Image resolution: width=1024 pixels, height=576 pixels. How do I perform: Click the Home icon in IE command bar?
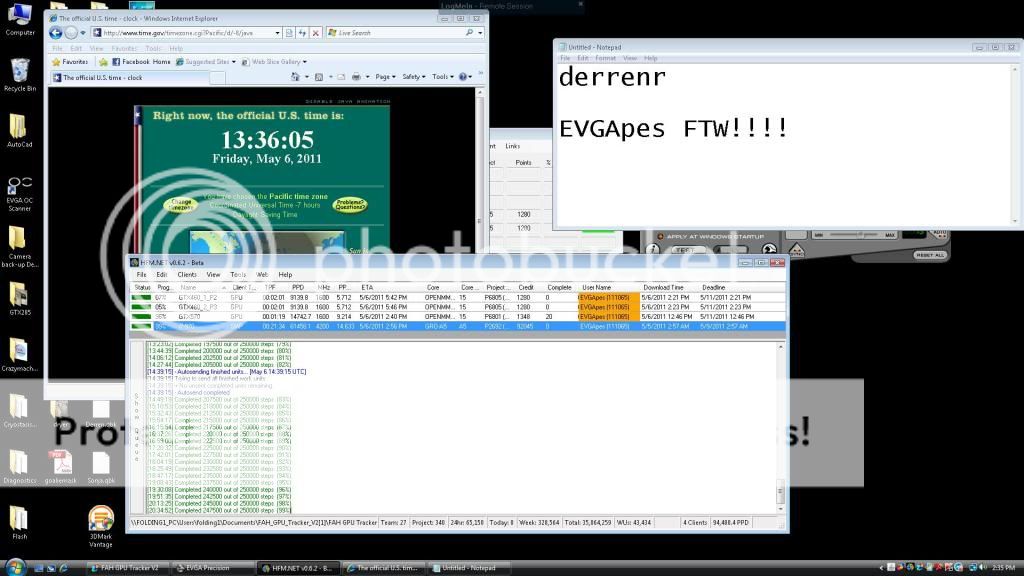294,77
